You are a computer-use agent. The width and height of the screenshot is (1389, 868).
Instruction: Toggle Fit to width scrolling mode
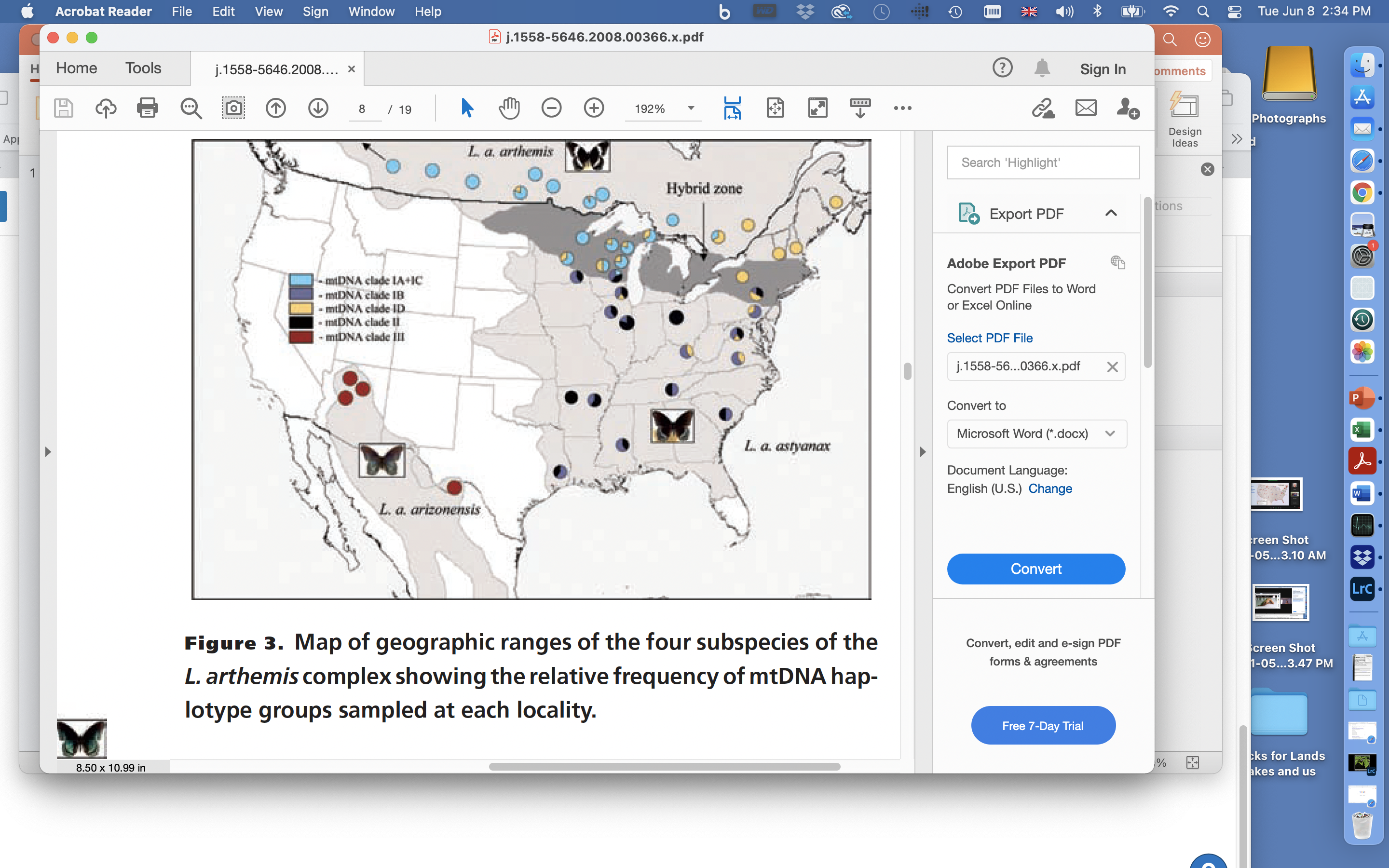point(733,108)
